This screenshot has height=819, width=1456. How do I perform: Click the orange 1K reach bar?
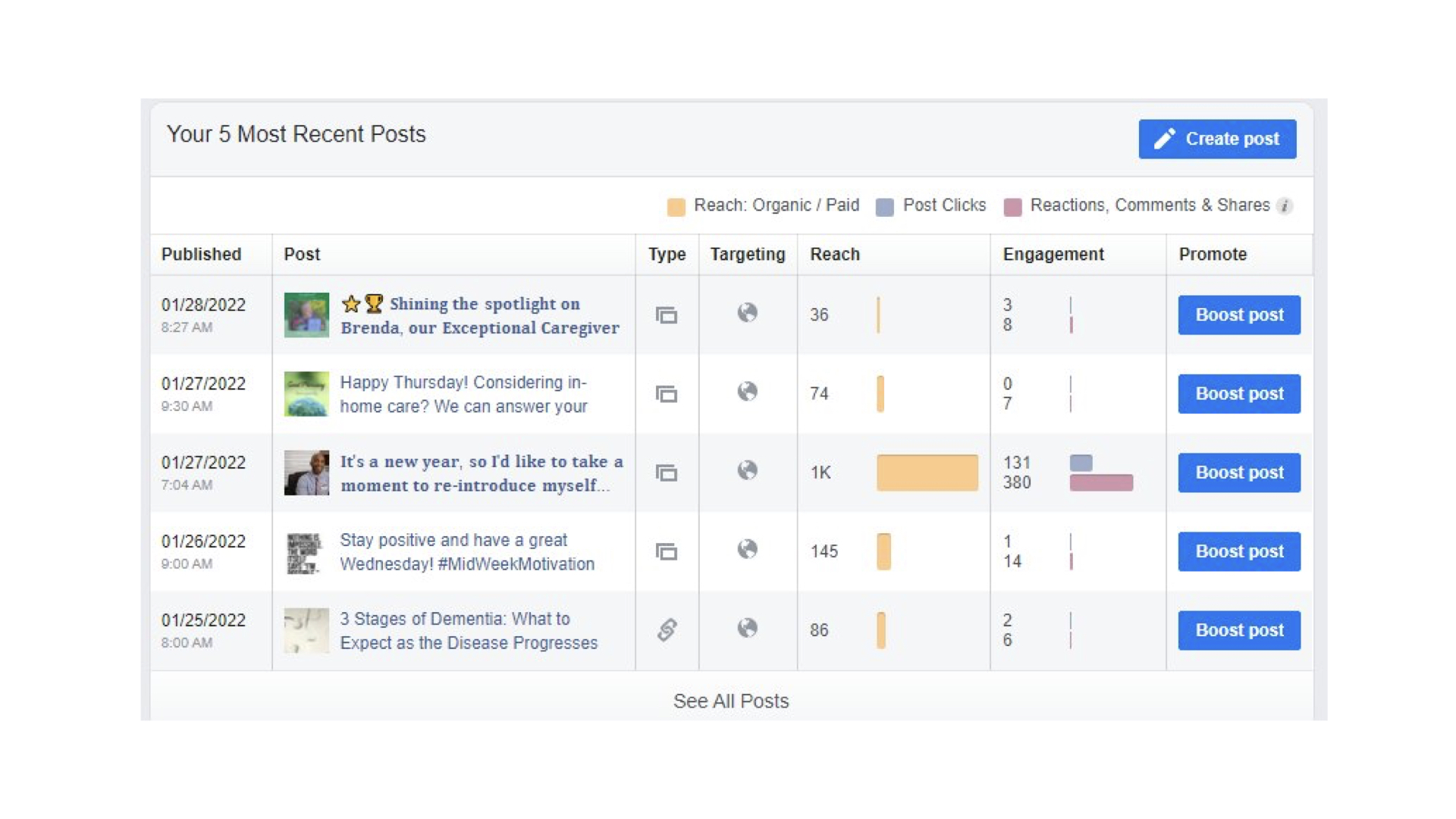point(927,472)
